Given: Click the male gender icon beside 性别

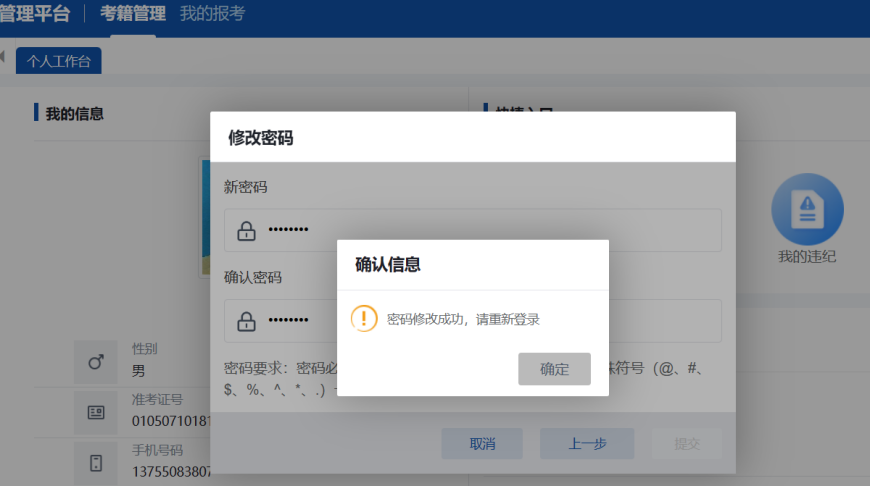Looking at the screenshot, I should pyautogui.click(x=96, y=362).
